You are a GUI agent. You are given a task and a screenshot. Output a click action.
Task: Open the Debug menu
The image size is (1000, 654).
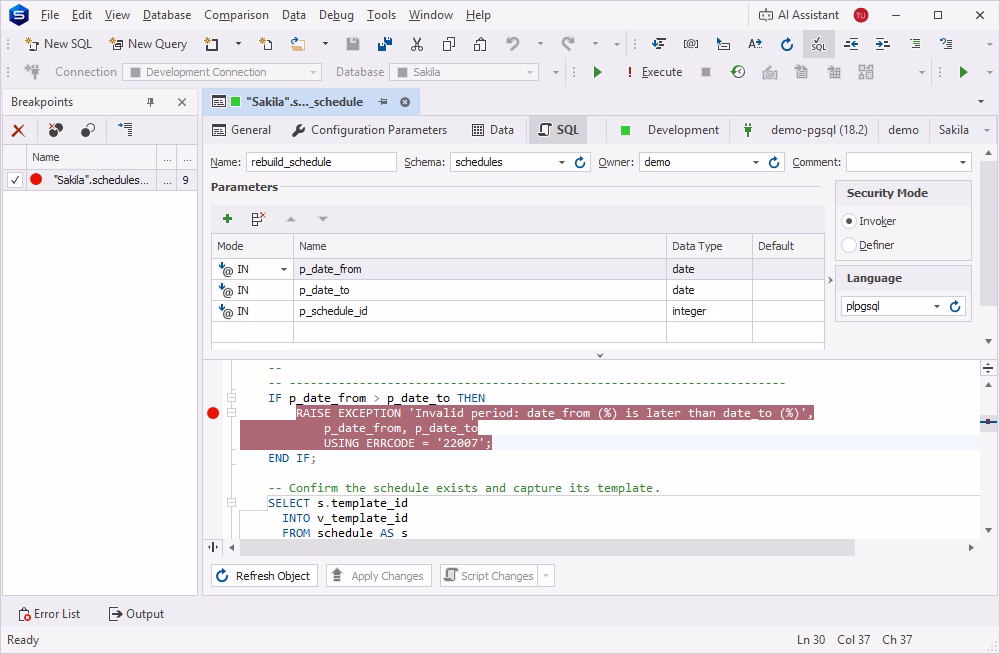[336, 15]
